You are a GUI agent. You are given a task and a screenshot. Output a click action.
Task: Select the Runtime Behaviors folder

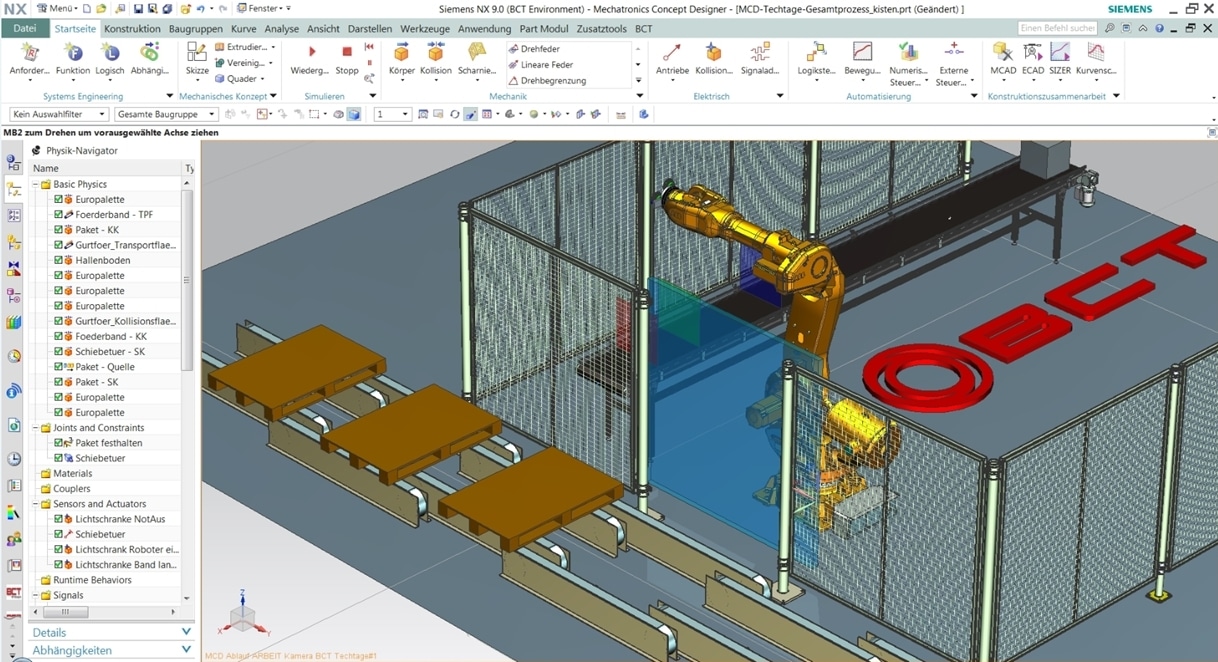pyautogui.click(x=92, y=580)
